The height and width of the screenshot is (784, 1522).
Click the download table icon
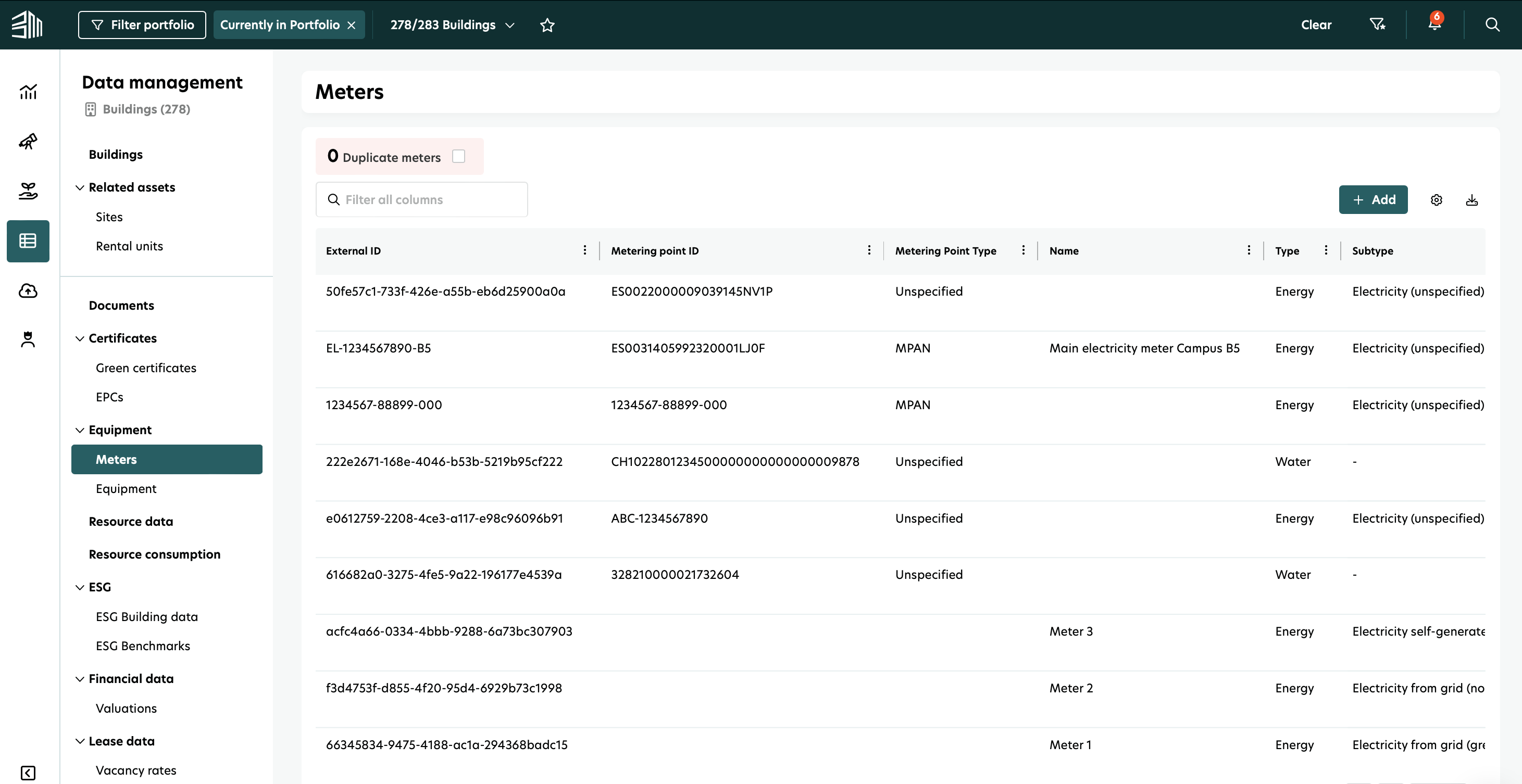(x=1472, y=199)
